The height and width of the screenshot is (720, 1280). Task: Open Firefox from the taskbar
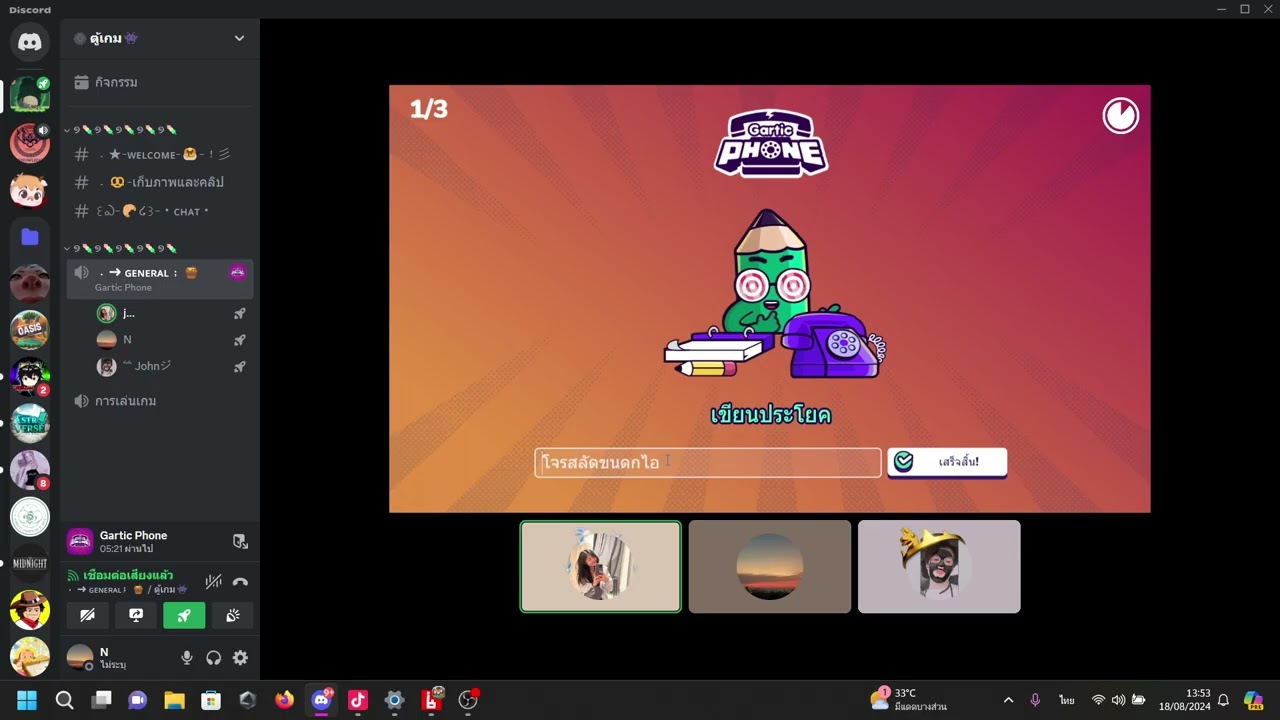pyautogui.click(x=285, y=700)
